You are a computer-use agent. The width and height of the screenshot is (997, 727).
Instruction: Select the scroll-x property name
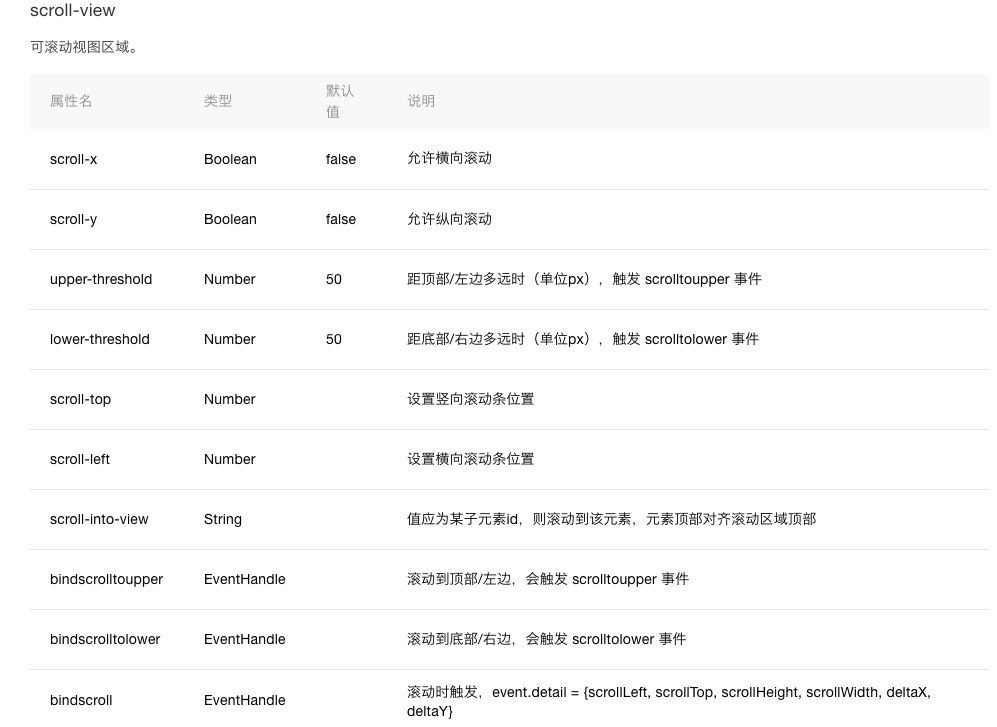click(x=74, y=159)
